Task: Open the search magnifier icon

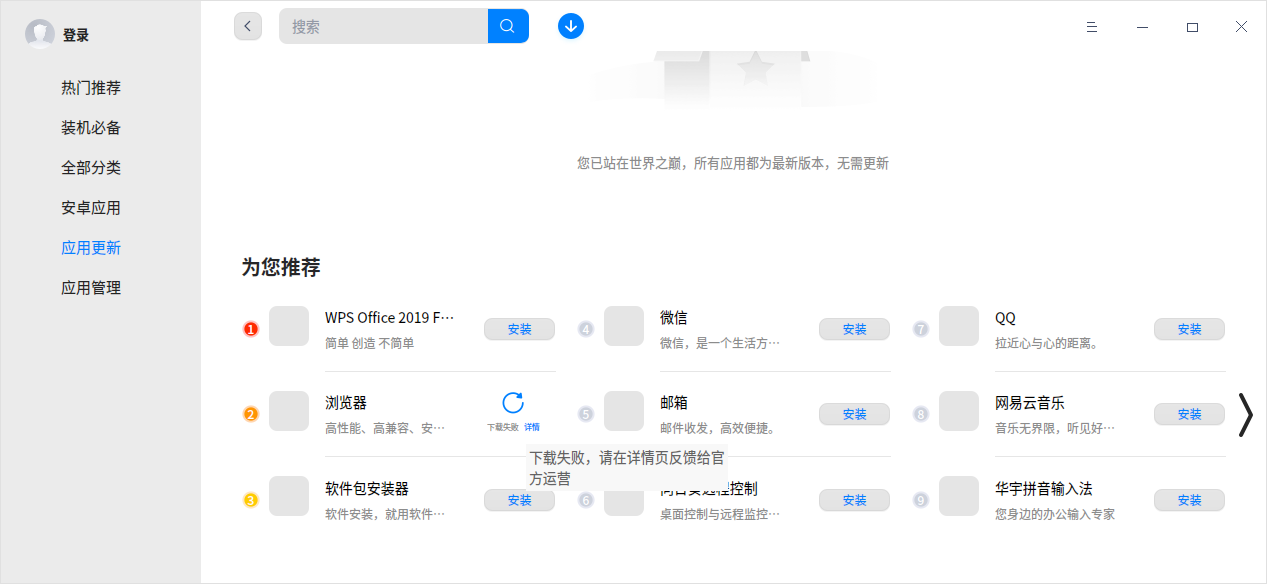Action: (508, 25)
